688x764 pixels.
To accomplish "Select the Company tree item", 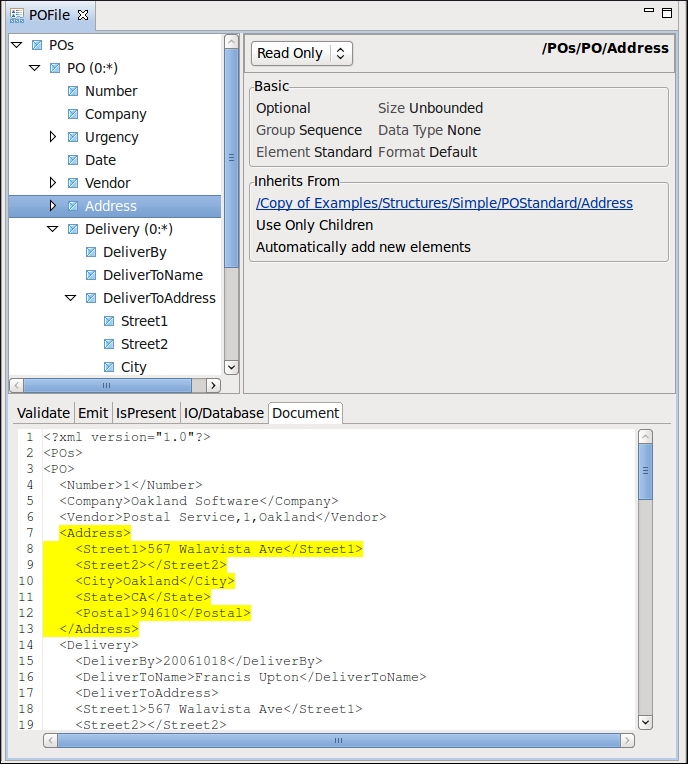I will [x=115, y=114].
